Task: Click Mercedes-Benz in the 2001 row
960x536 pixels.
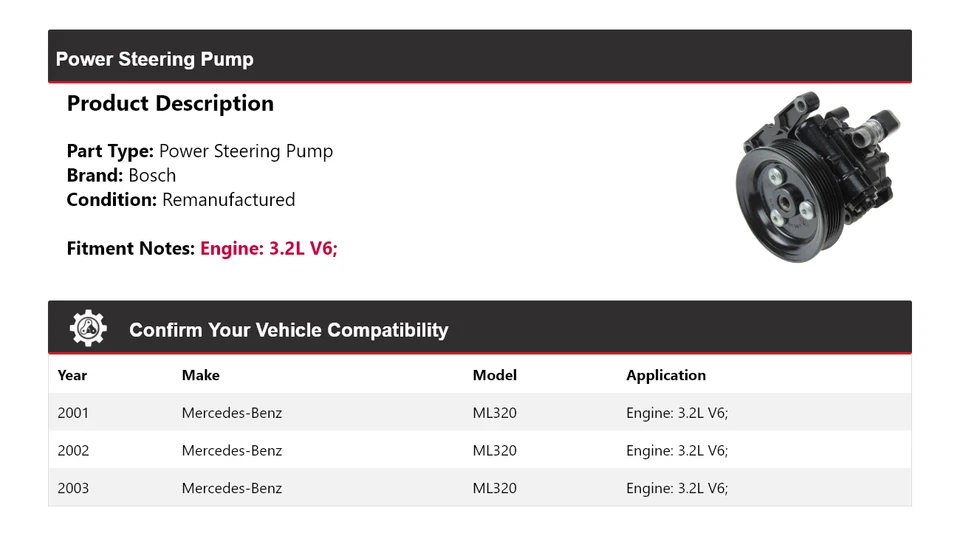Action: 232,412
